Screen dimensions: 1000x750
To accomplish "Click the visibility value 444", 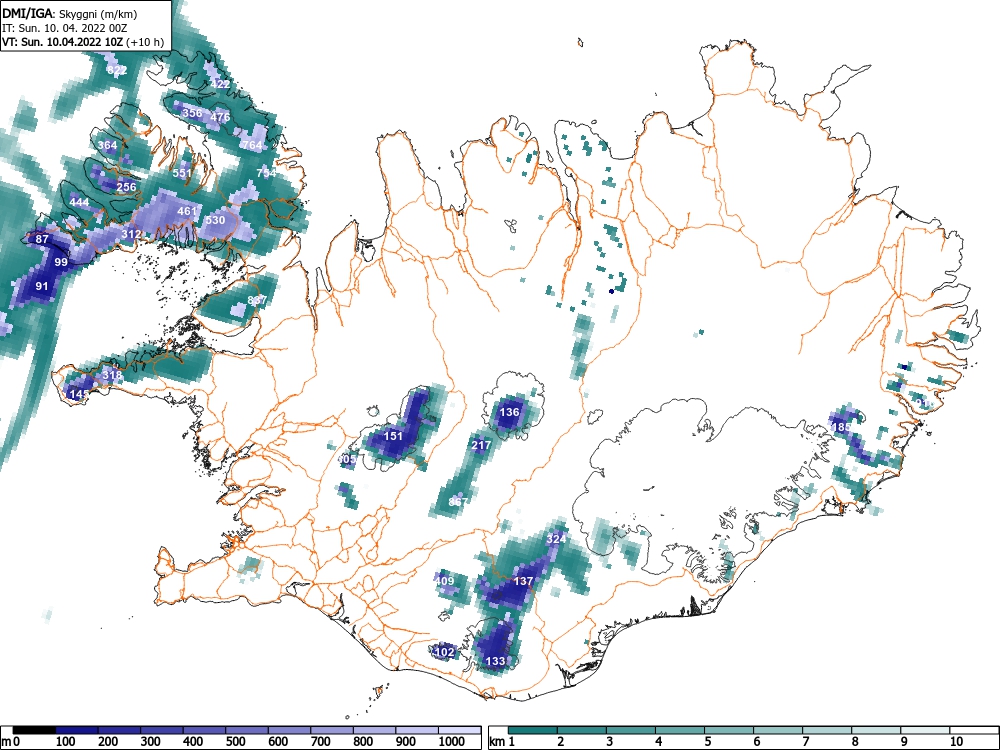I will click(x=79, y=202).
